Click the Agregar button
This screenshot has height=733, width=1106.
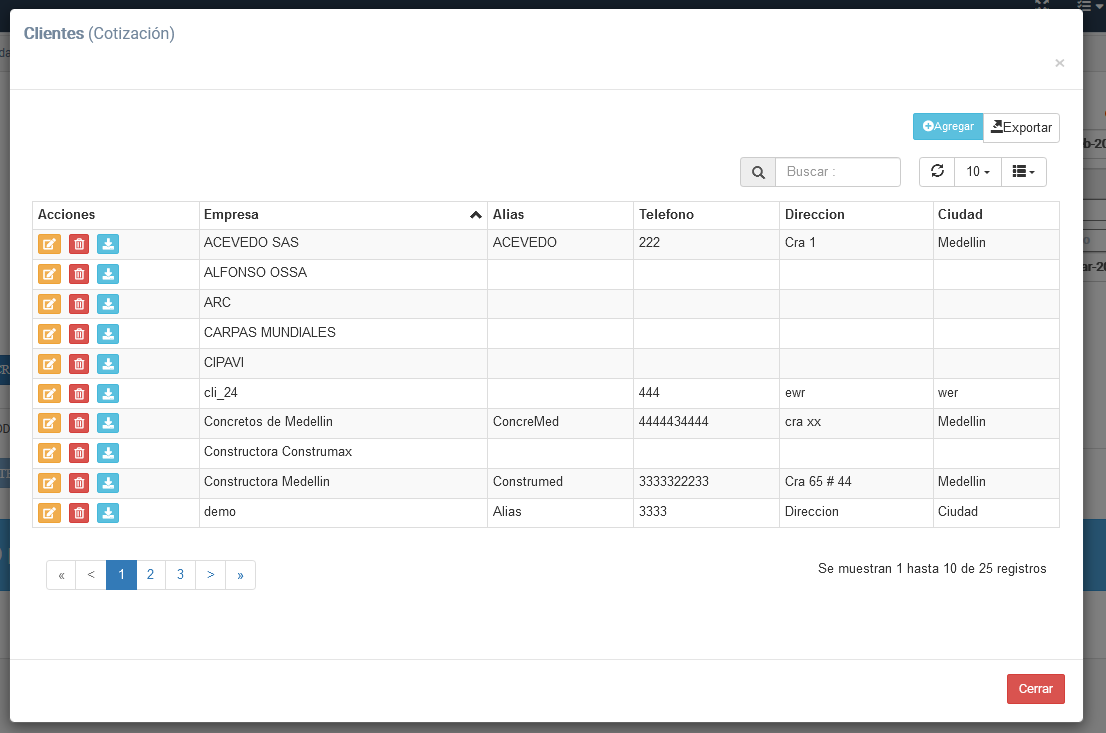tap(948, 127)
